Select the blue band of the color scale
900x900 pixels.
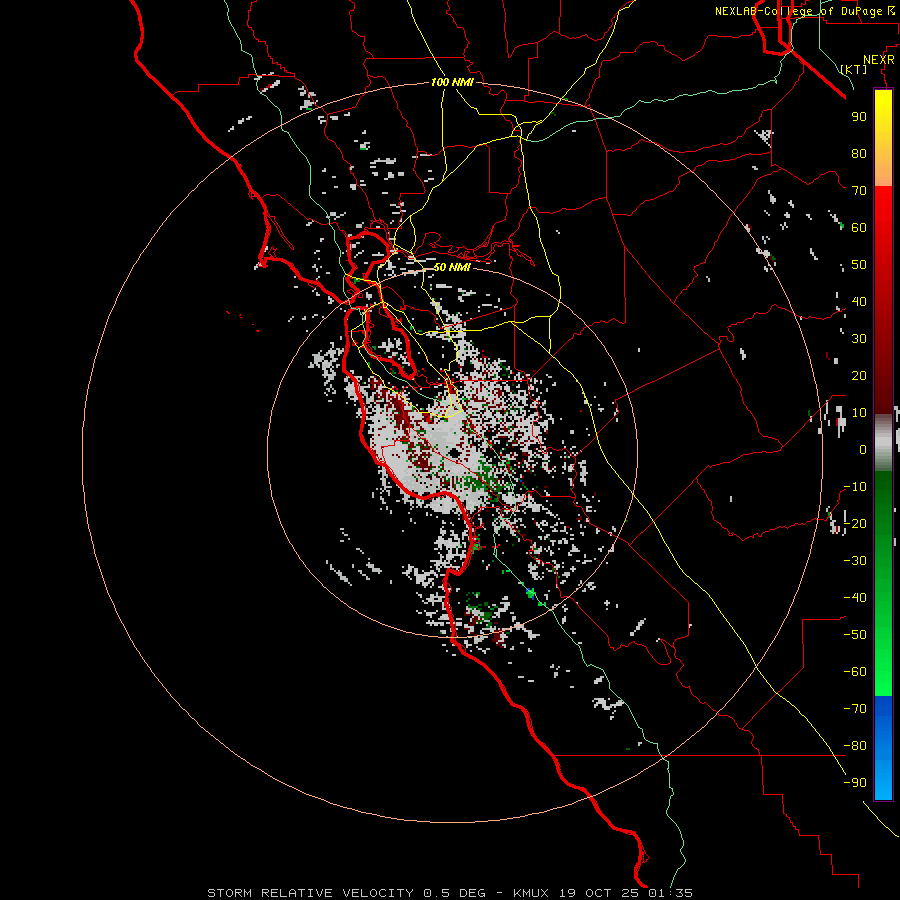pyautogui.click(x=883, y=748)
